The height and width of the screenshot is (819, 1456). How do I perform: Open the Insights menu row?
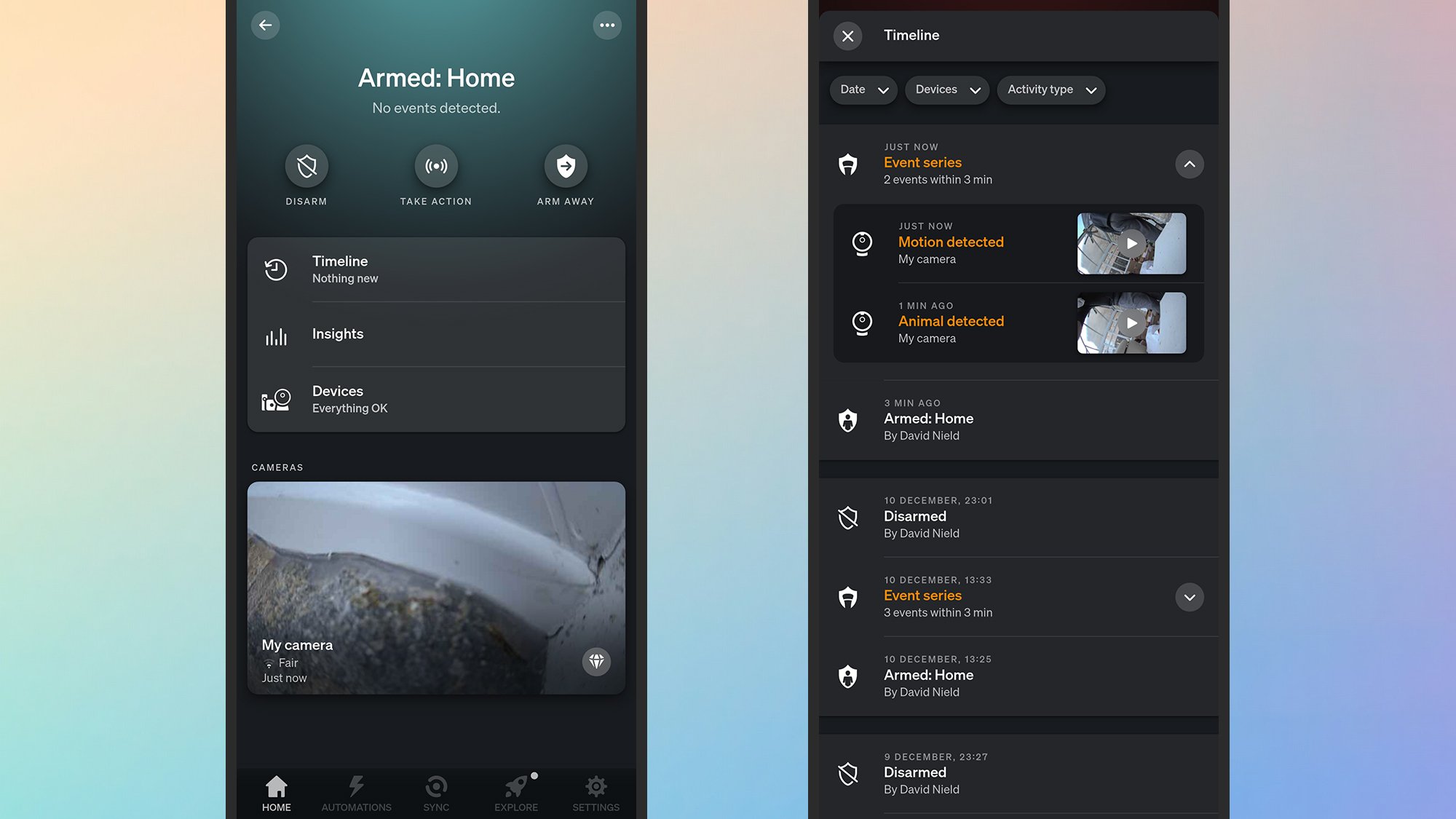click(436, 334)
